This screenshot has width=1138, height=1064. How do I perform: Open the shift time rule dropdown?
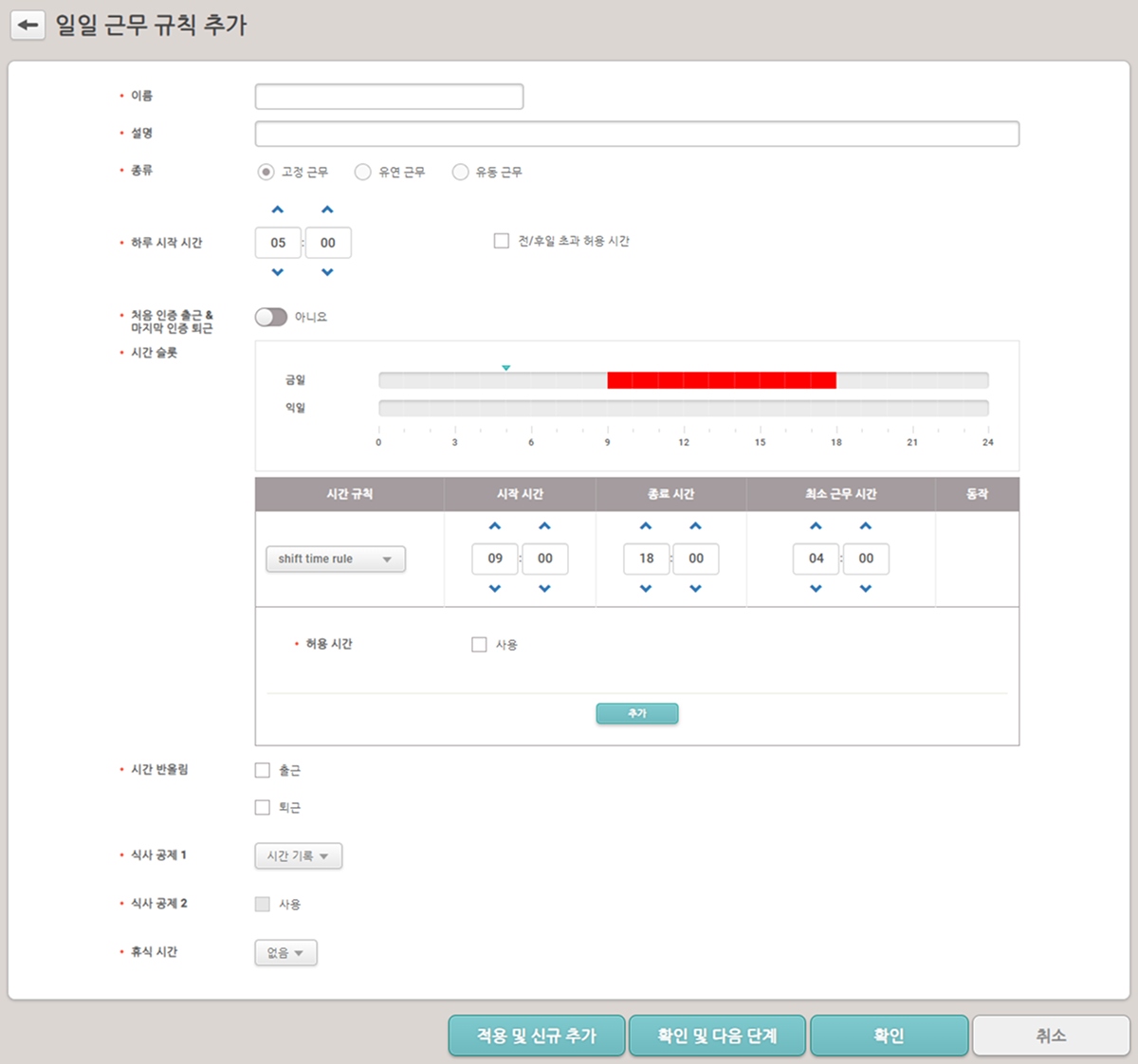[335, 560]
